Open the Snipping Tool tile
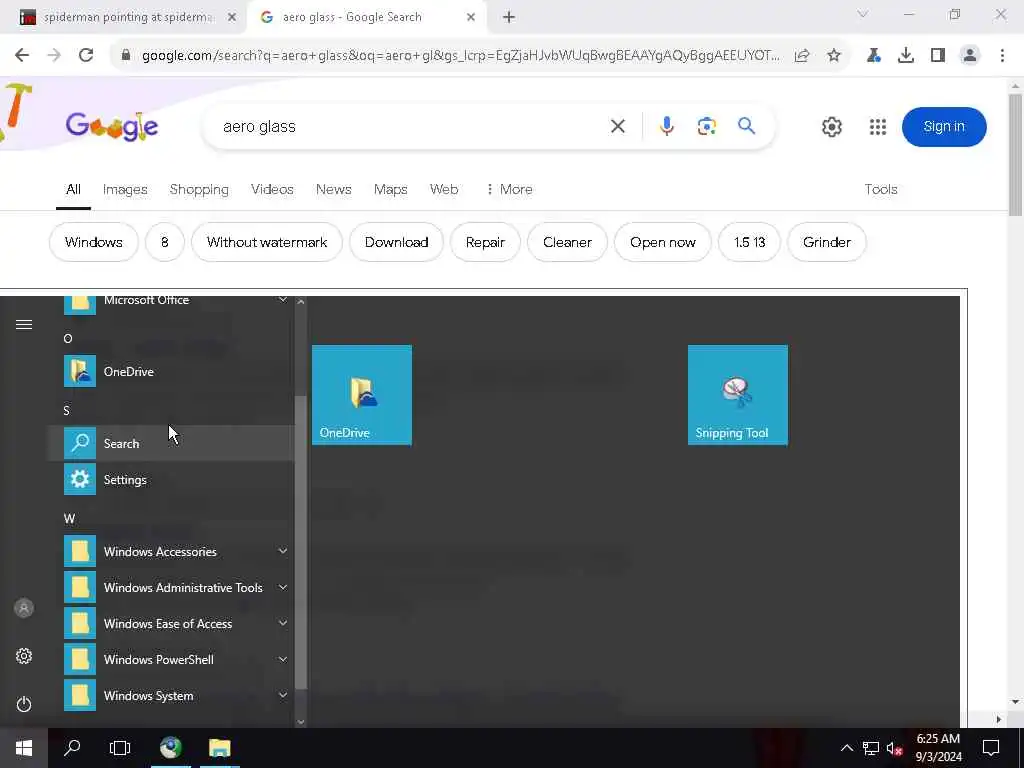Image resolution: width=1024 pixels, height=768 pixels. tap(737, 395)
